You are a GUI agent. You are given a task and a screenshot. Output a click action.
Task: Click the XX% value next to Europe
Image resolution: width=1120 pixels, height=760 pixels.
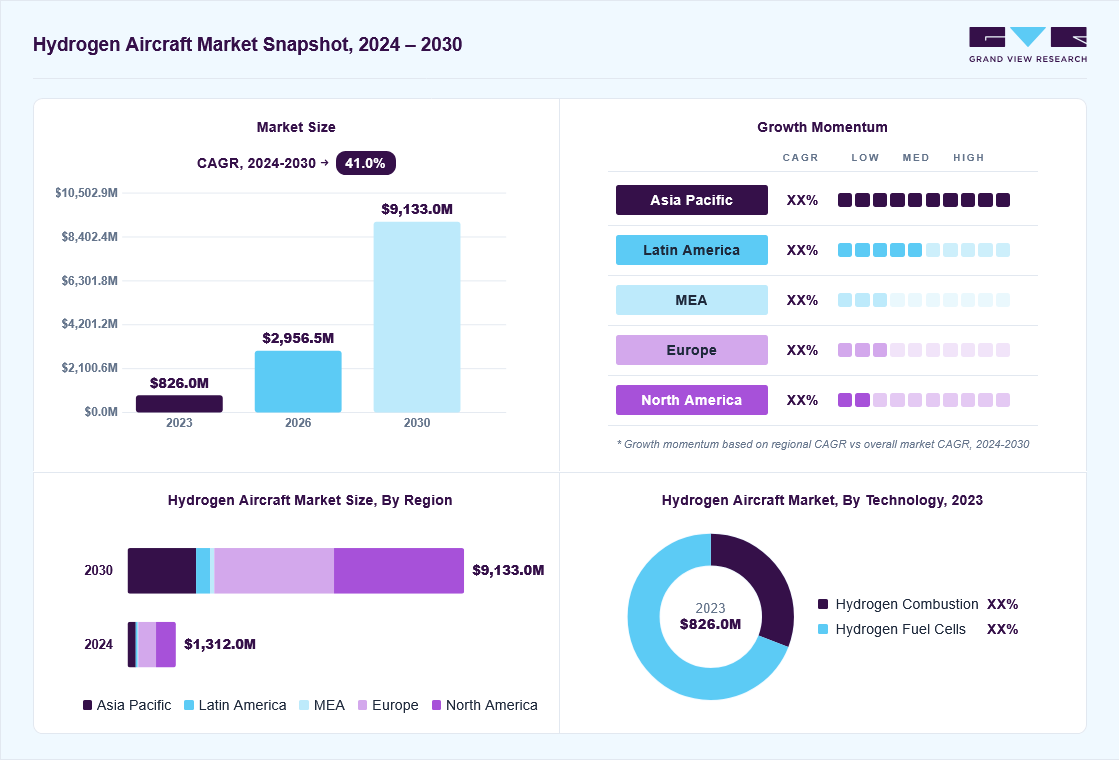click(x=802, y=351)
